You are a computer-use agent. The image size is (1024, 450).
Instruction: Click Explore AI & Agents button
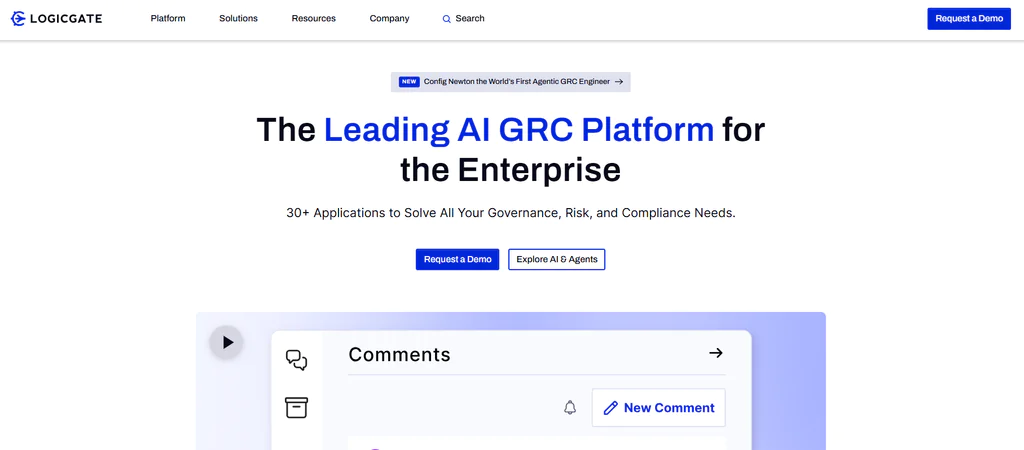(557, 259)
